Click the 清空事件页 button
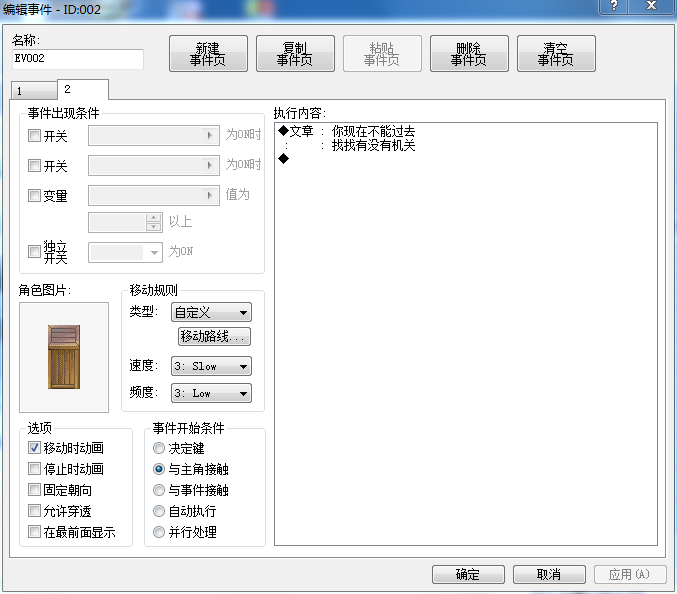677x594 pixels. click(x=556, y=54)
